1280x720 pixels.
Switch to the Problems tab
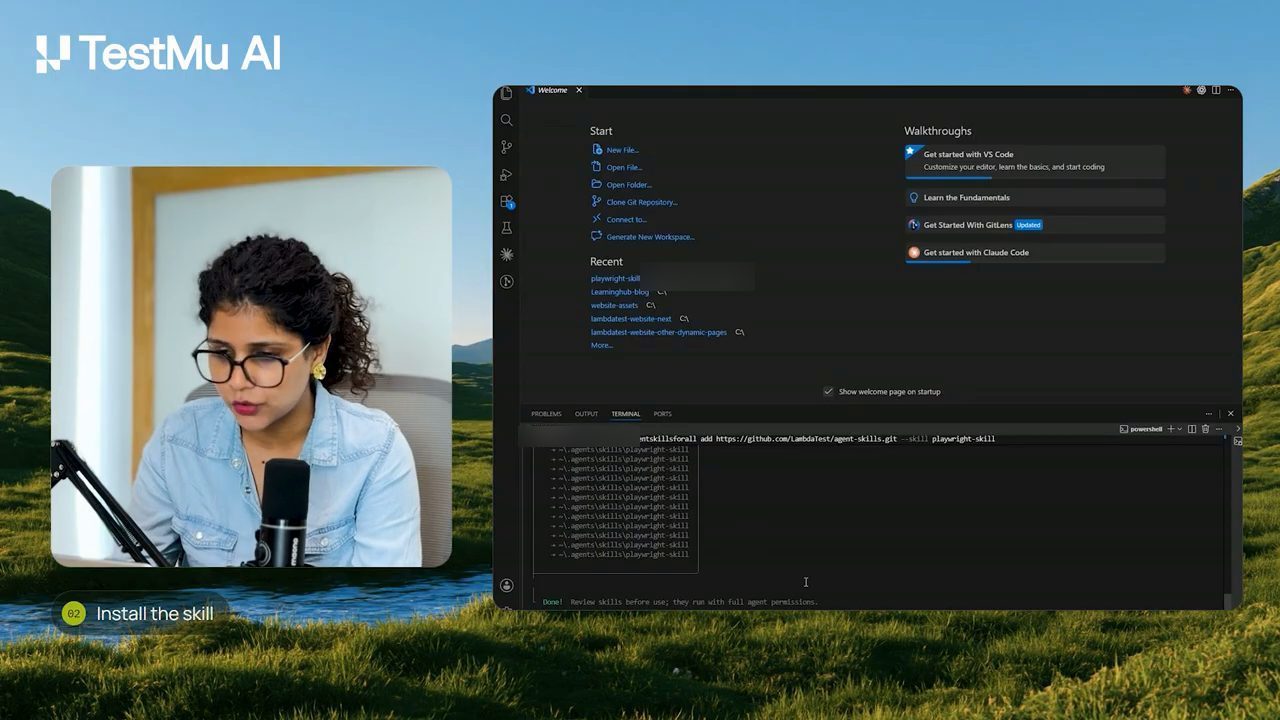[546, 414]
